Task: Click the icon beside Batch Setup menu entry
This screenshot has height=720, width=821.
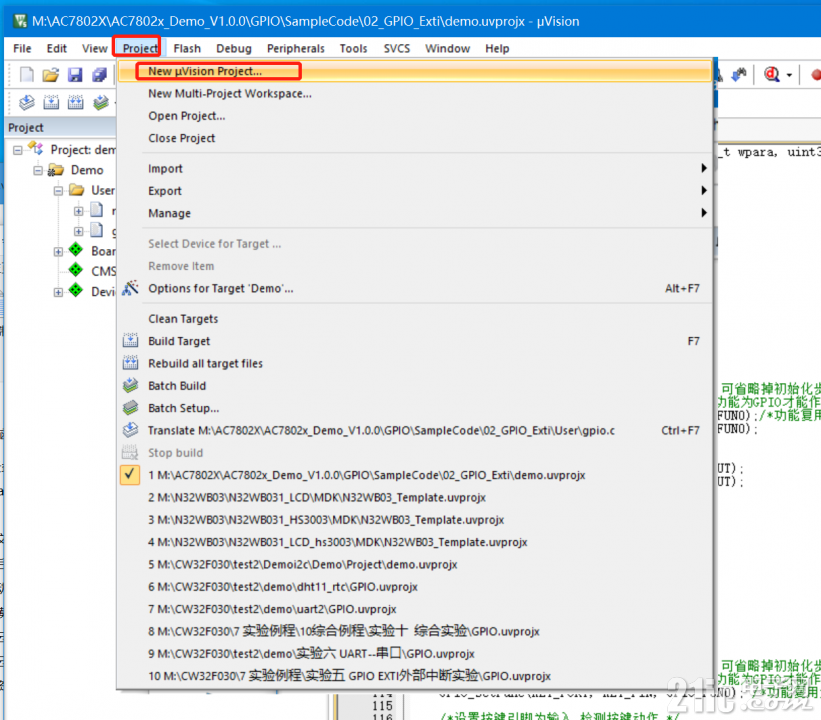Action: 130,407
